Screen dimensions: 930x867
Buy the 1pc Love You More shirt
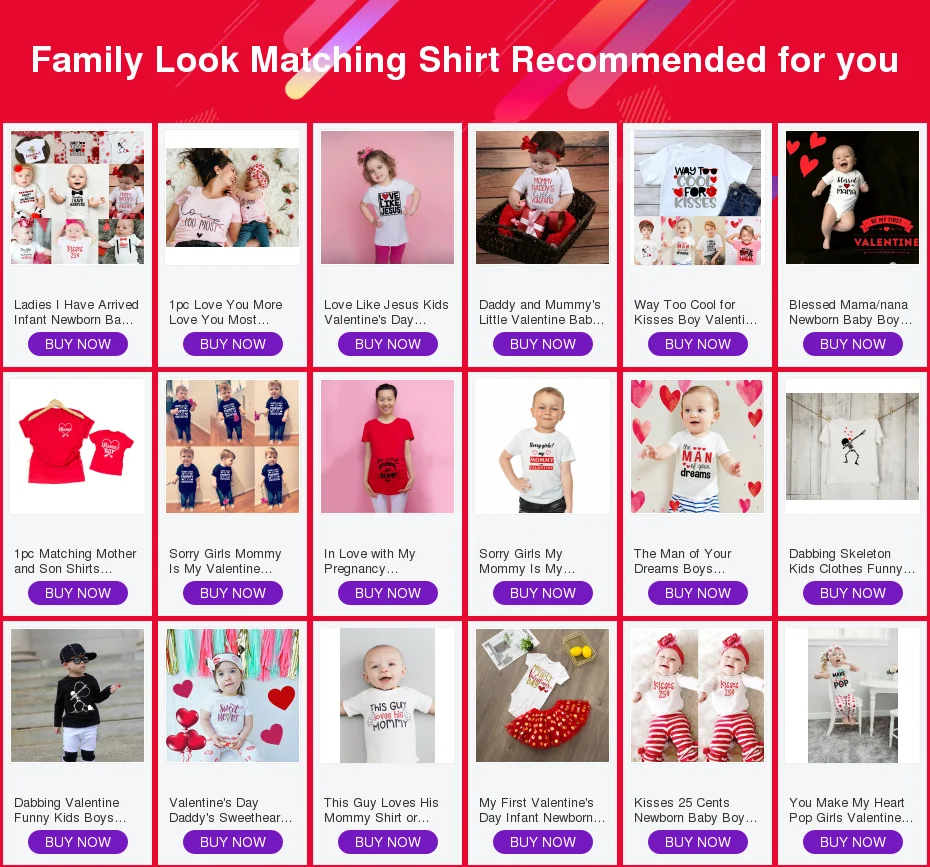tap(232, 344)
